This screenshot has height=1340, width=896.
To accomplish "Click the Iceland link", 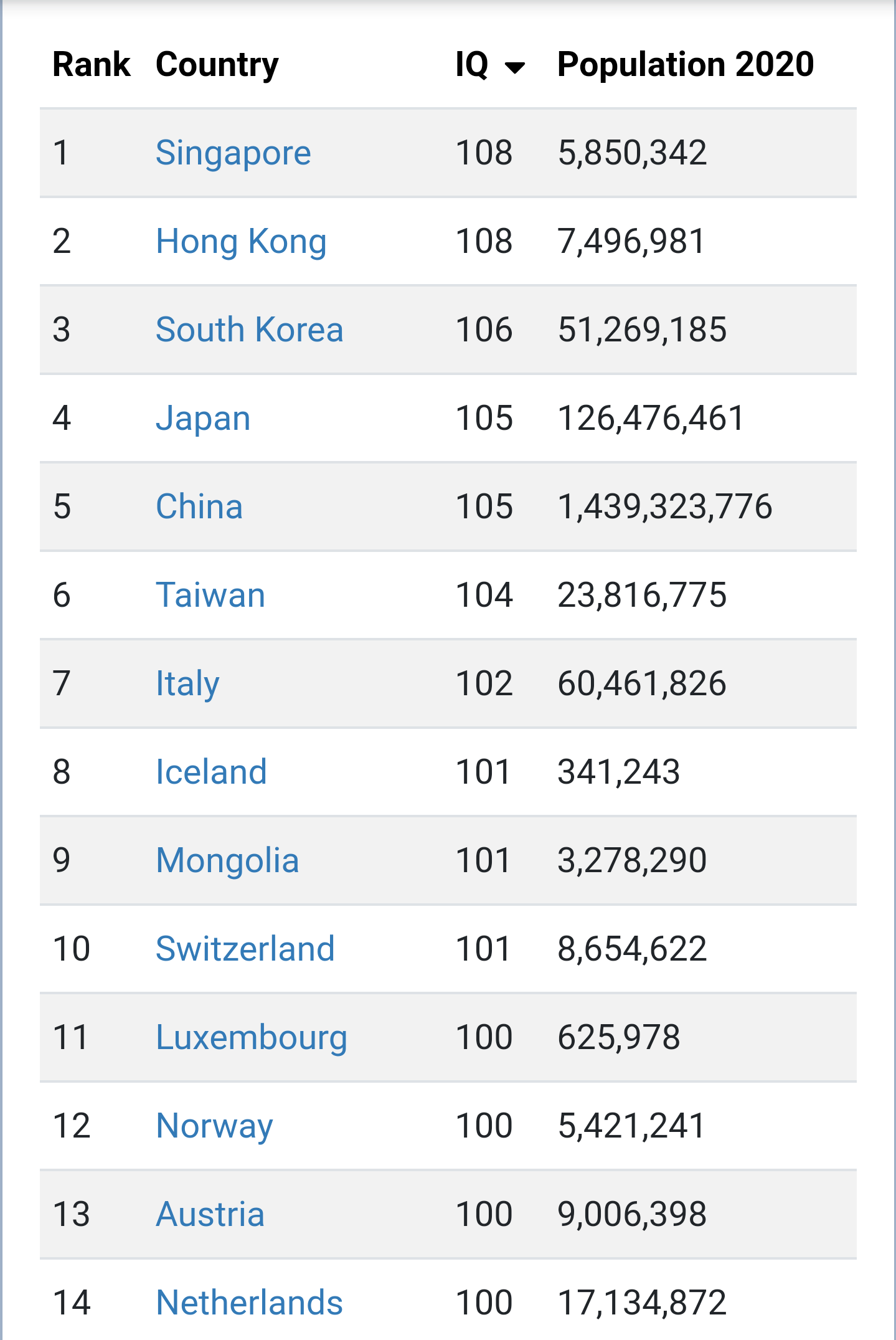I will pyautogui.click(x=211, y=772).
